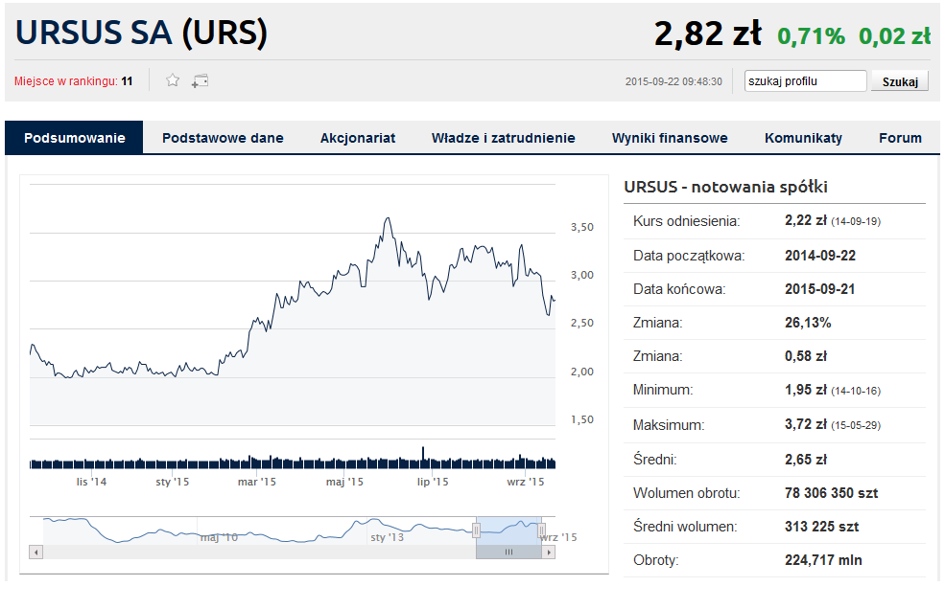Click the right arrow of chart navigator scrollbar
Viewport: 945px width, 609px height.
tap(548, 552)
